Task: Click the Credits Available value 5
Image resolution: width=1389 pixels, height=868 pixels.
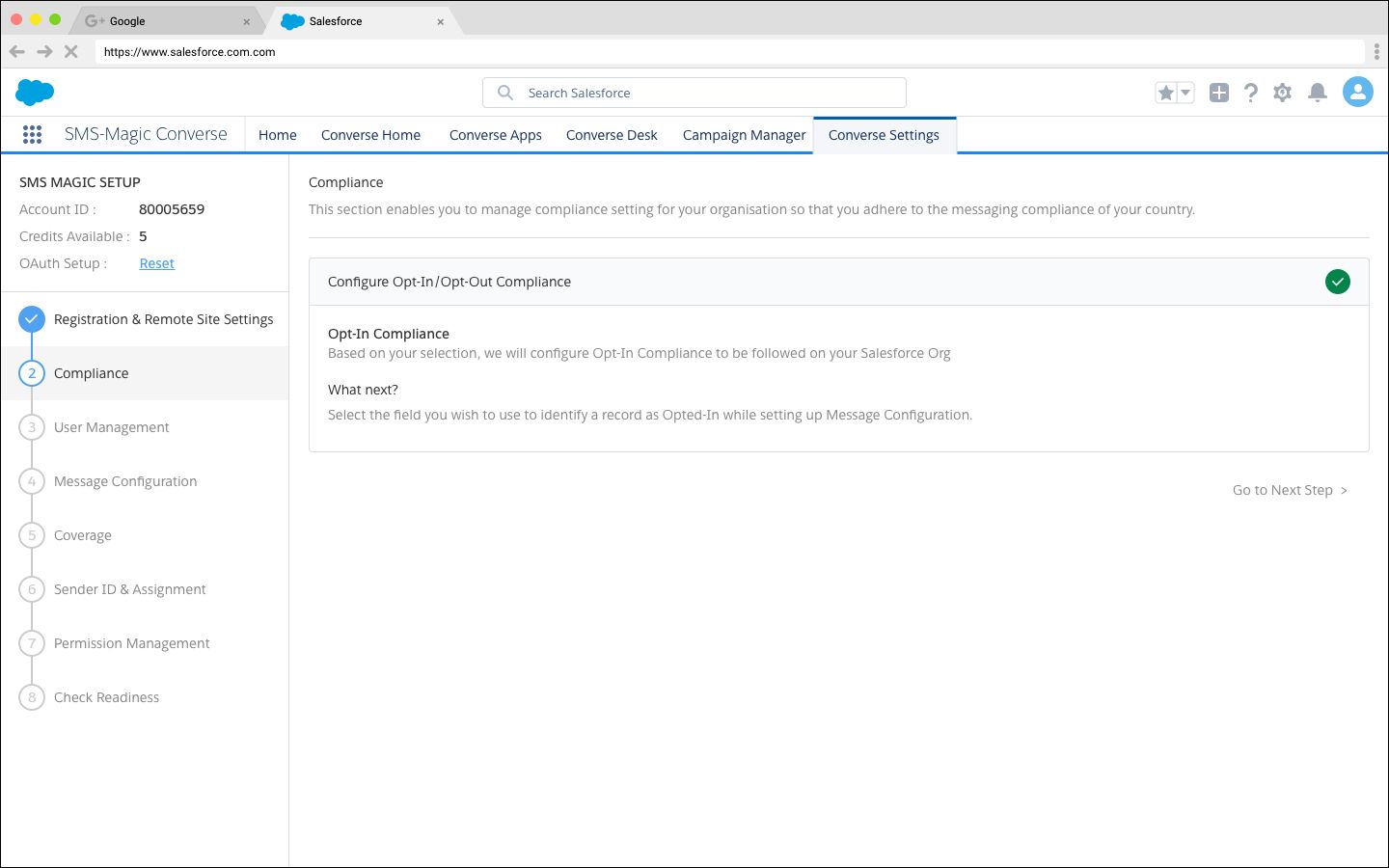Action: point(143,236)
